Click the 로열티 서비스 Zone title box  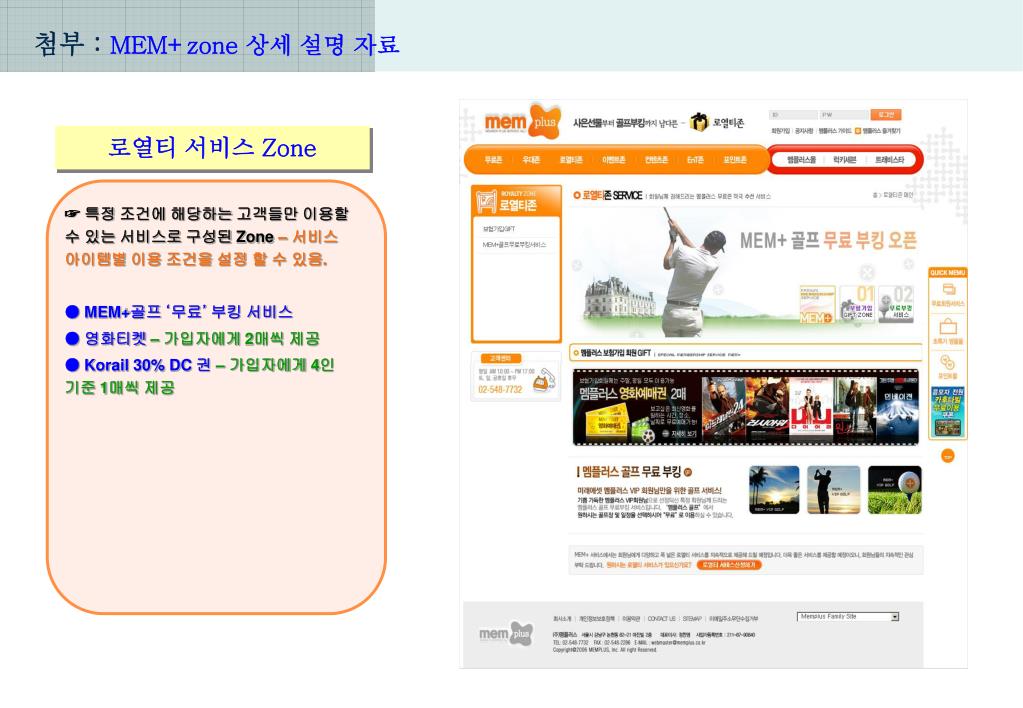[213, 149]
